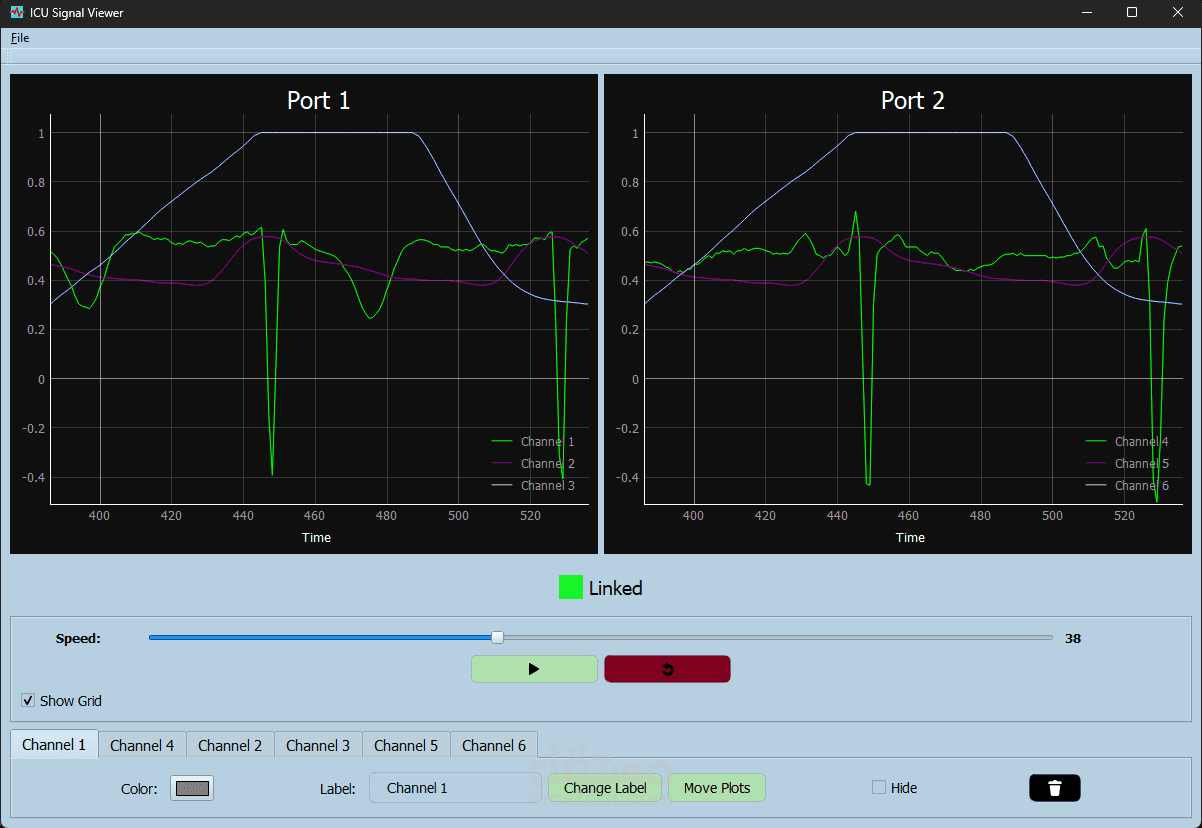
Task: Click inside the Label text field
Action: pos(455,787)
